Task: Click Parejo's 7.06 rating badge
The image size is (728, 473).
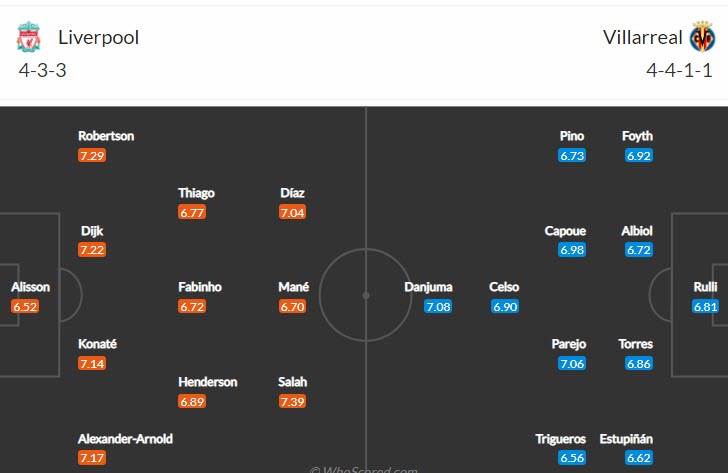Action: [571, 363]
